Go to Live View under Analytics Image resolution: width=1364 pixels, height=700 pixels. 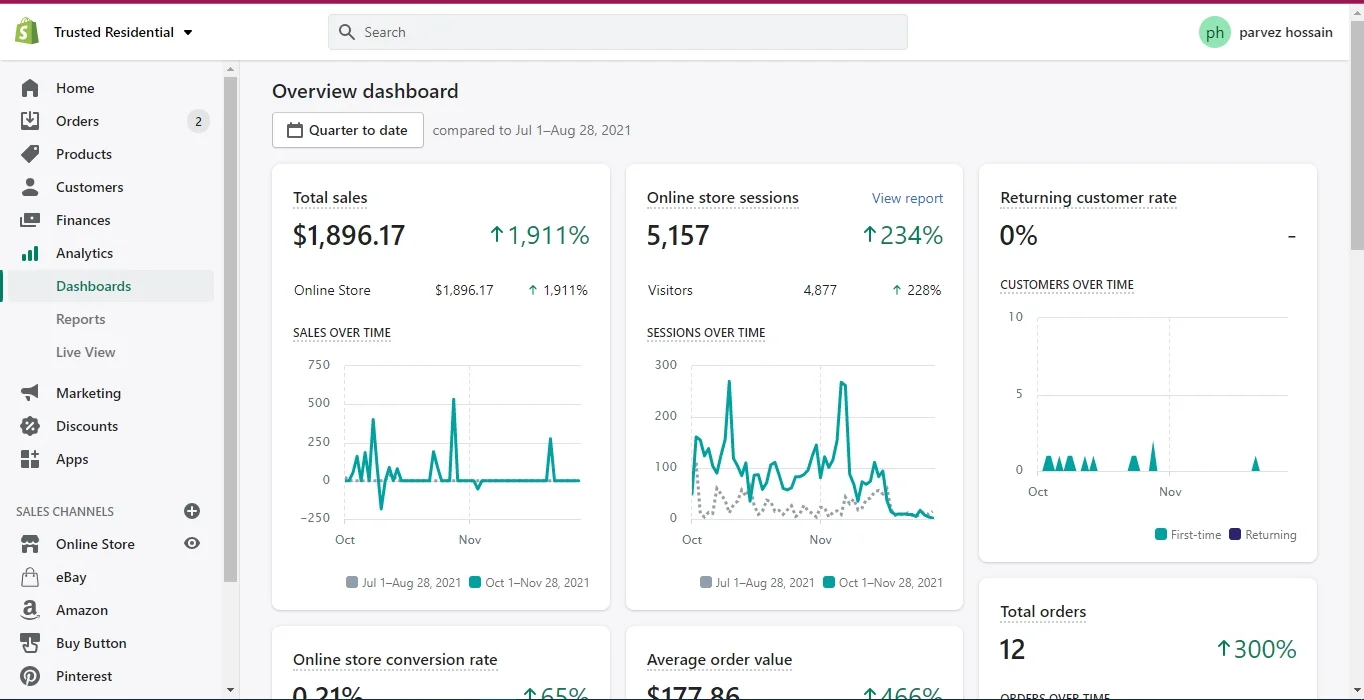pos(86,352)
